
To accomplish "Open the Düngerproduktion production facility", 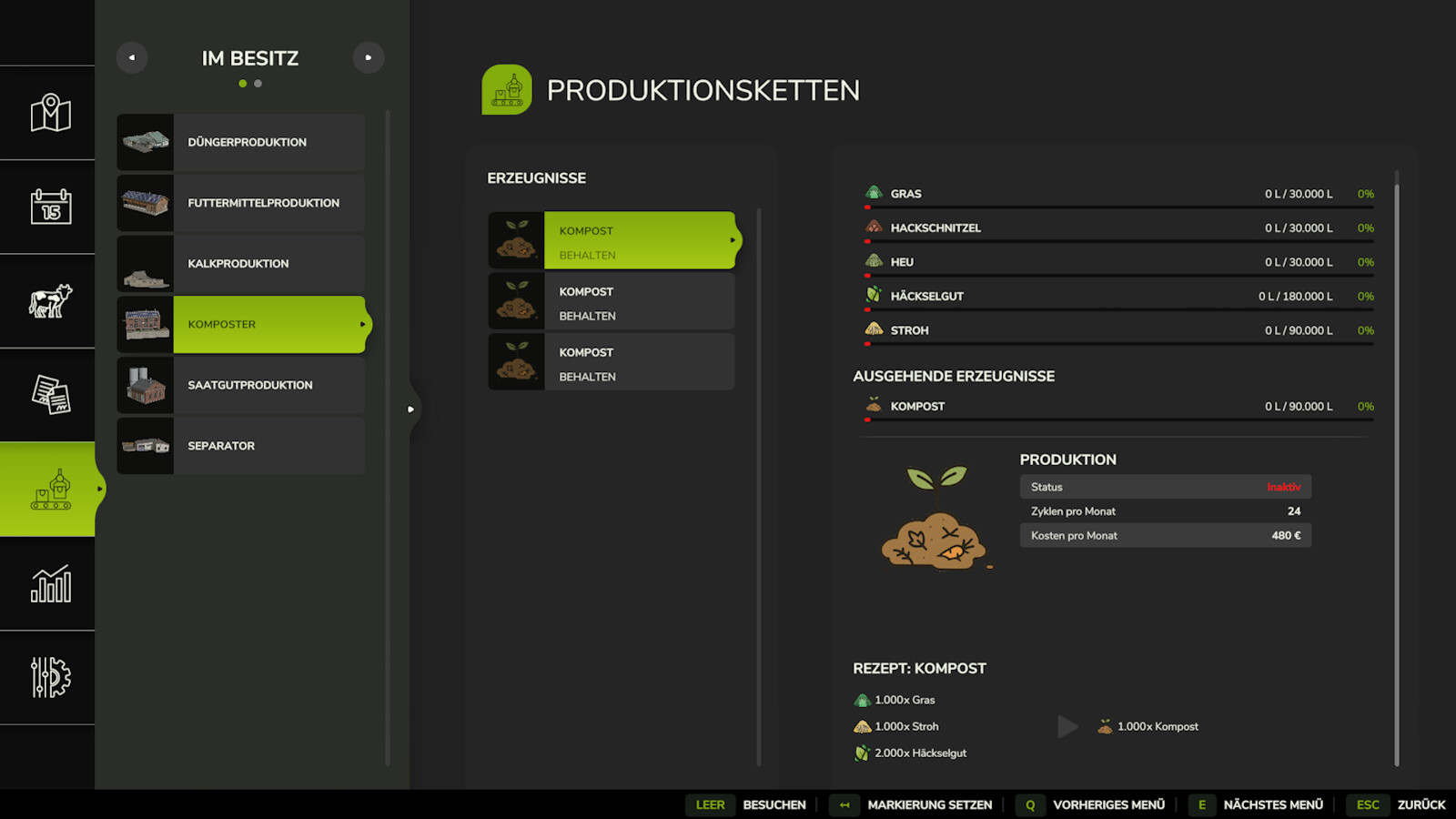I will coord(247,142).
